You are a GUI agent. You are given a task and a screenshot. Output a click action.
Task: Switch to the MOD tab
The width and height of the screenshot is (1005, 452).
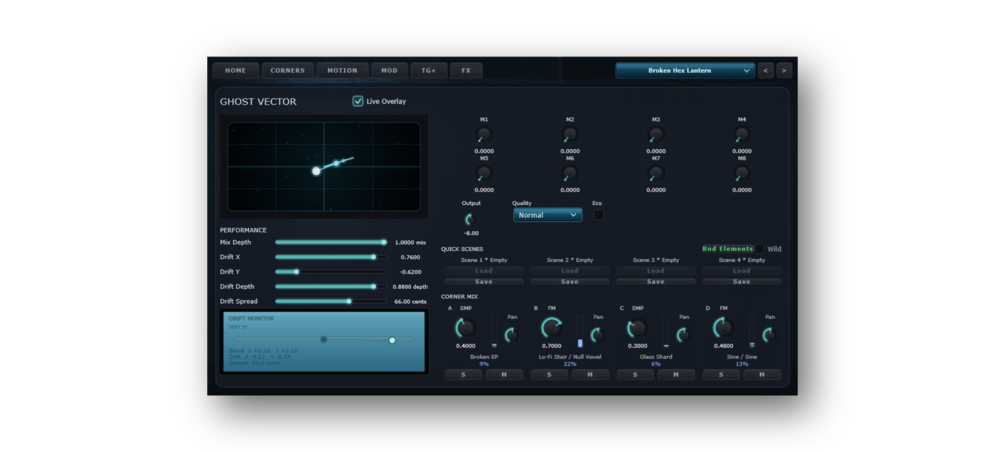pos(389,71)
